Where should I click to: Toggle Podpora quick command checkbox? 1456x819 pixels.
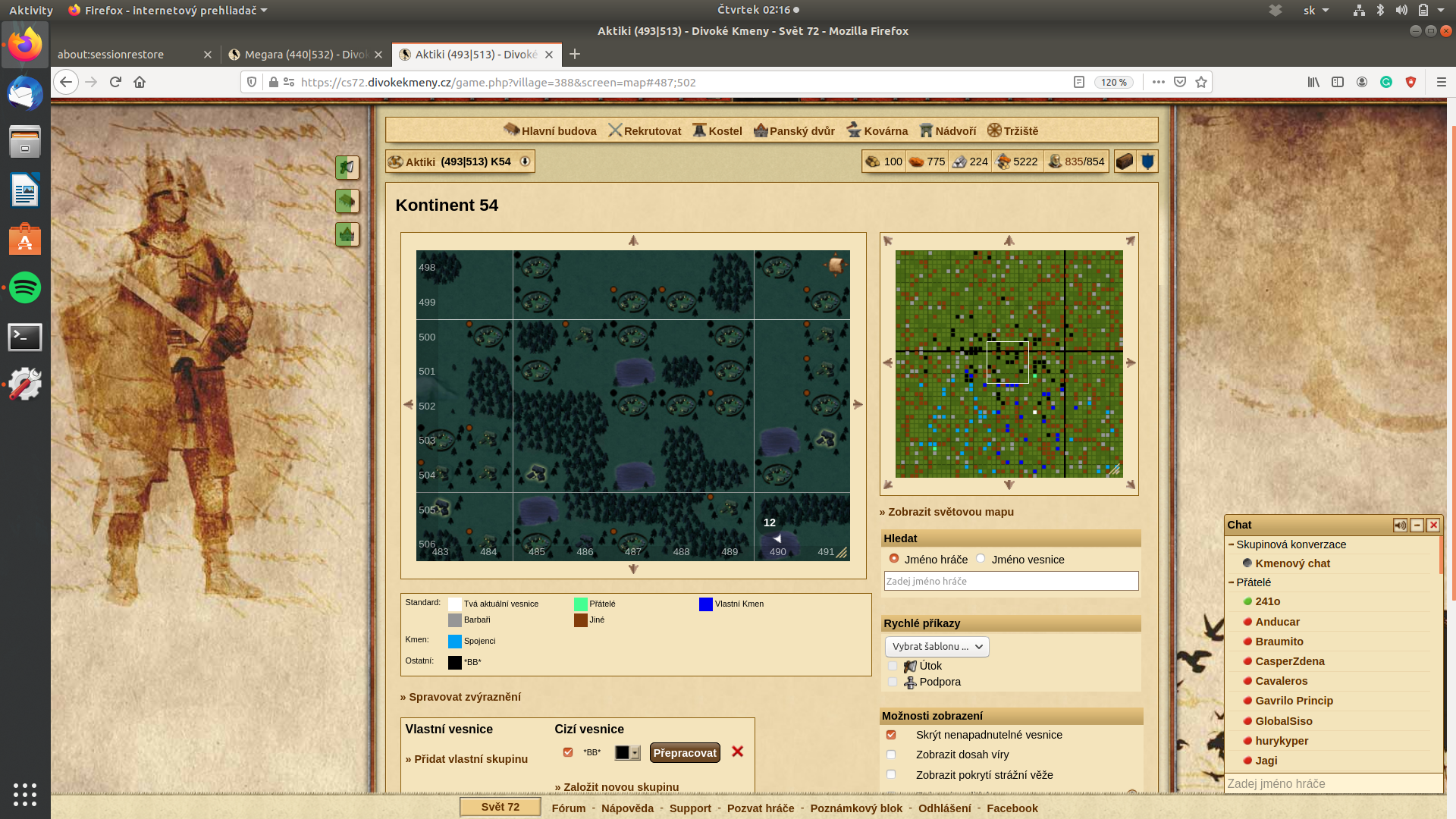[893, 682]
